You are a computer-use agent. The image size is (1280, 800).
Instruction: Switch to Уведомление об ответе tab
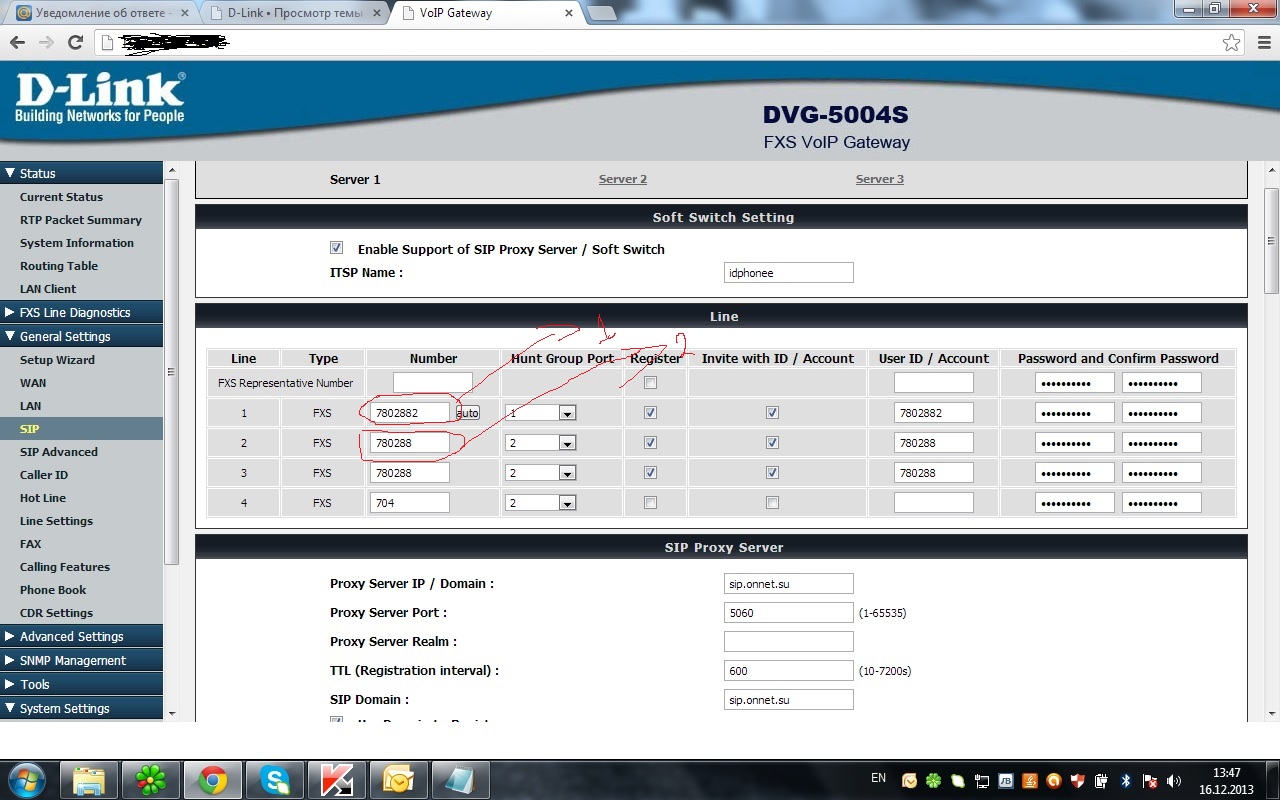[102, 13]
